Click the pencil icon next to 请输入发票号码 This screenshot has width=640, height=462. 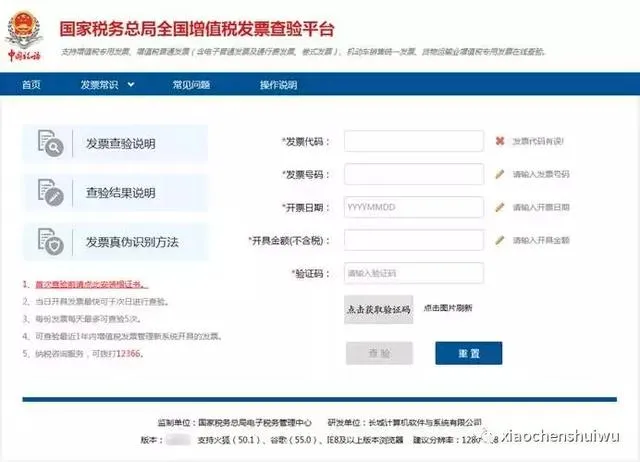tap(500, 174)
